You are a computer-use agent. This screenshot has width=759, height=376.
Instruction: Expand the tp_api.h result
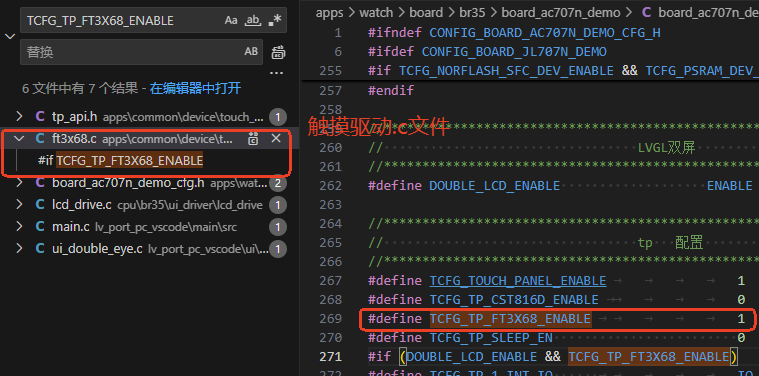tap(19, 117)
